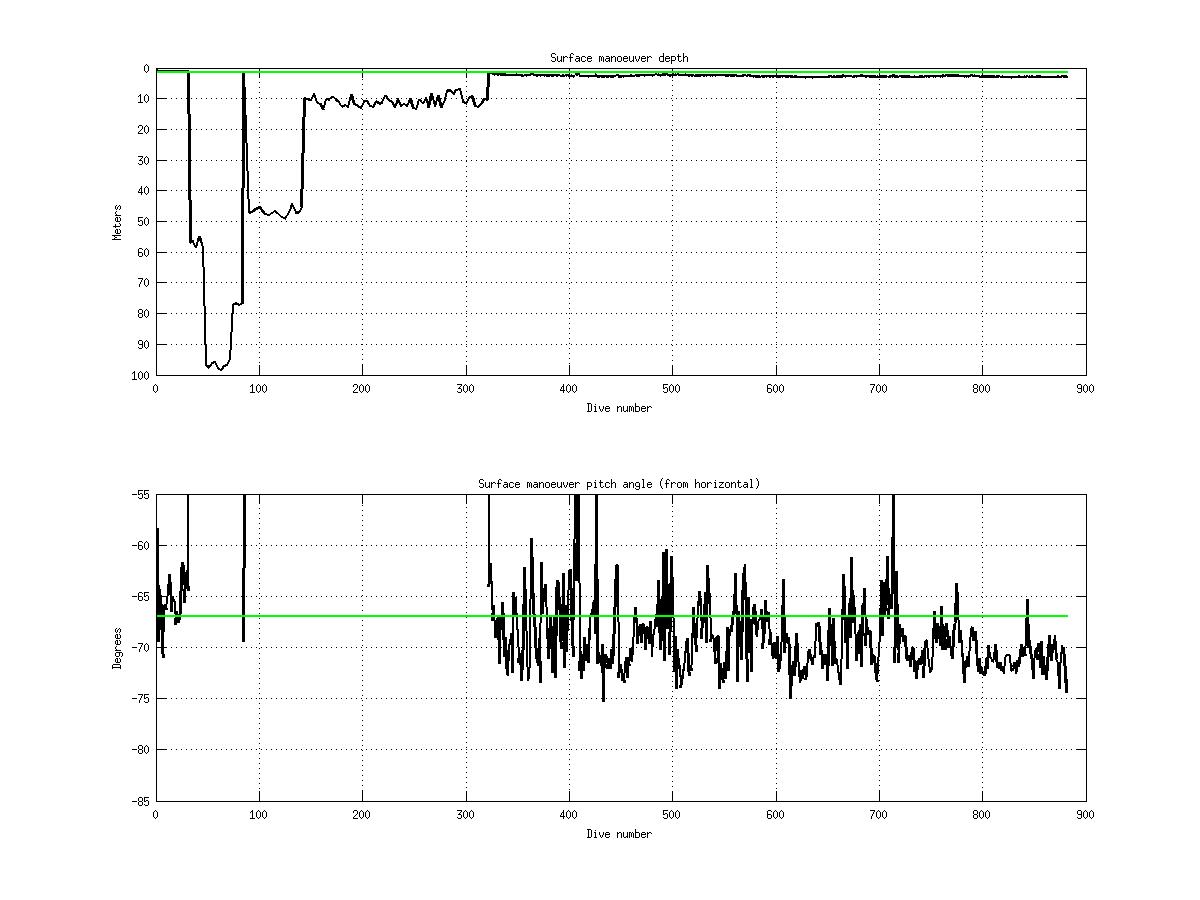Click "Dive number" label under the pitch plot
The image size is (1200, 900).
619,834
